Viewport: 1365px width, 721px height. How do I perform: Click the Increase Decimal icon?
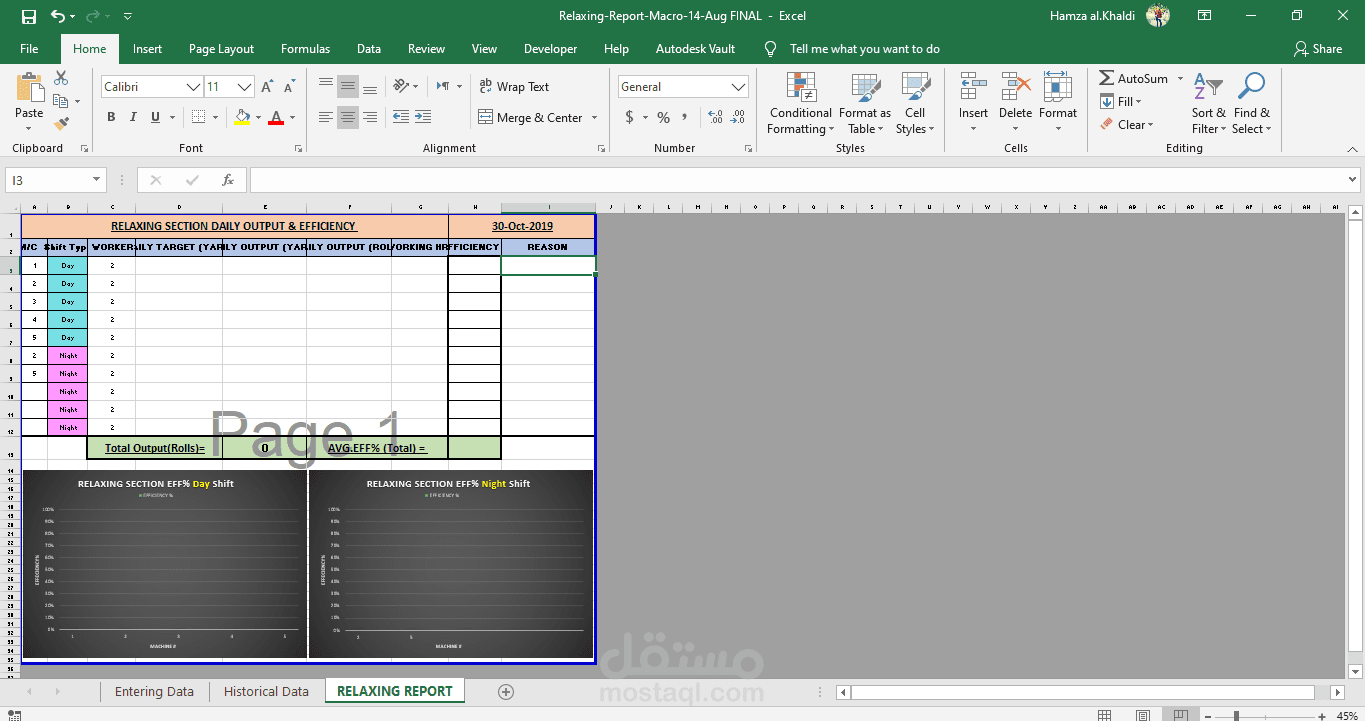[713, 117]
